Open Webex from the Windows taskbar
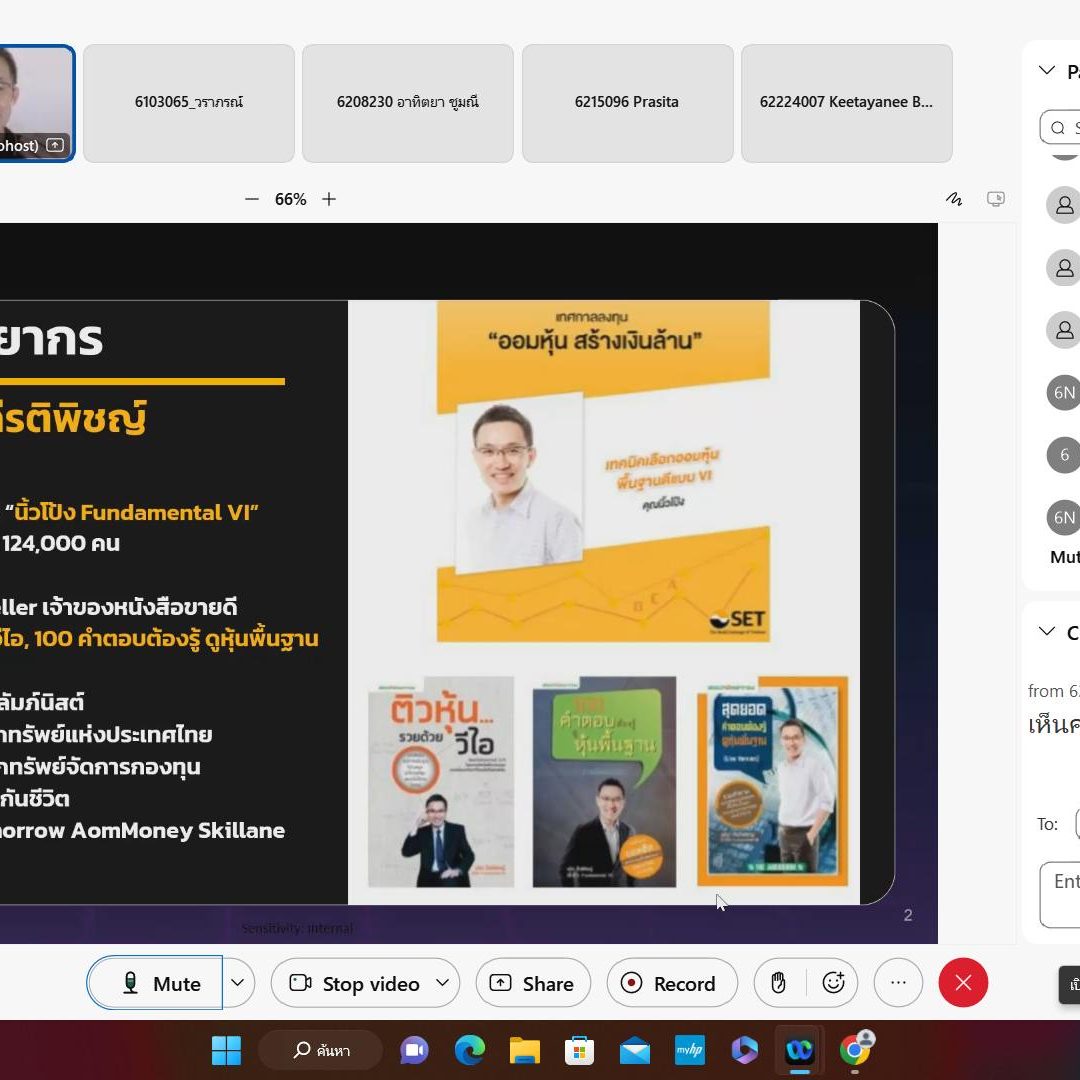The width and height of the screenshot is (1080, 1080). tap(799, 1050)
